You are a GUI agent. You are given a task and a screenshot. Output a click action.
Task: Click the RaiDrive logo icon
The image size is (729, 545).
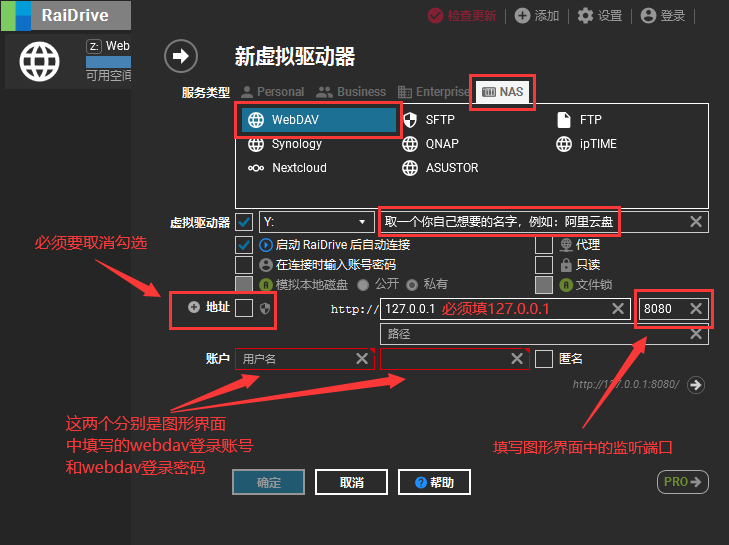click(x=16, y=15)
